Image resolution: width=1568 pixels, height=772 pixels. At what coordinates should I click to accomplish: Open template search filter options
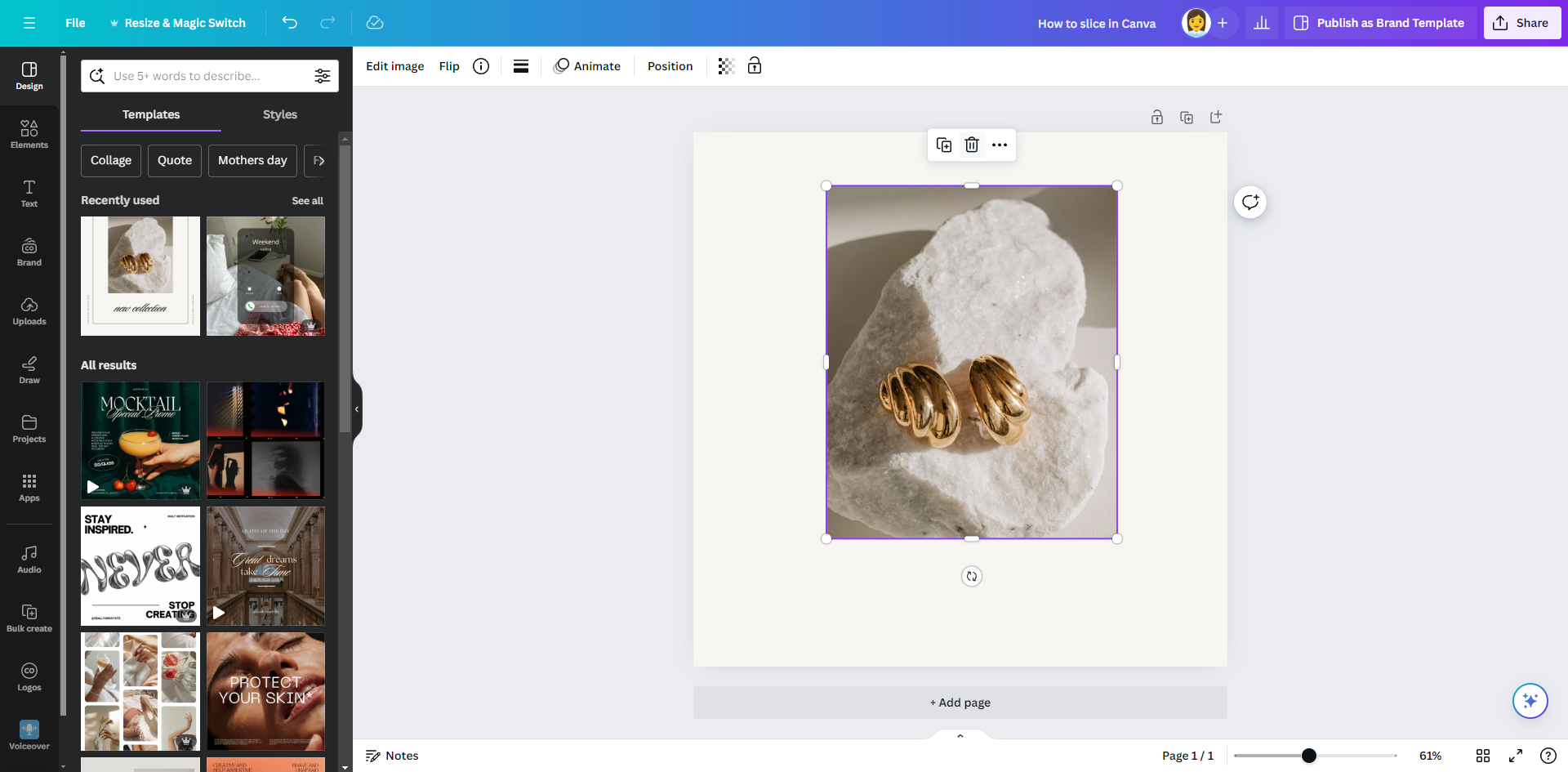323,76
